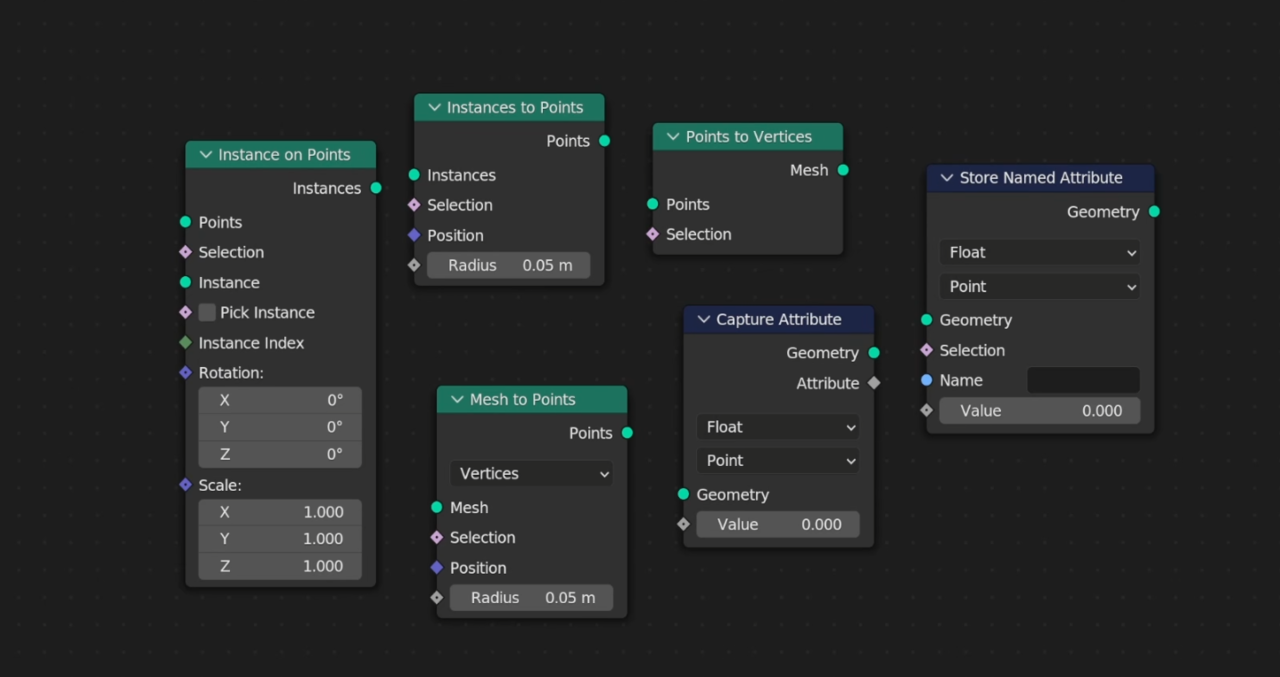Click the Selection input socket of Instance on Points
Screen dimensions: 1280x677
click(x=185, y=252)
